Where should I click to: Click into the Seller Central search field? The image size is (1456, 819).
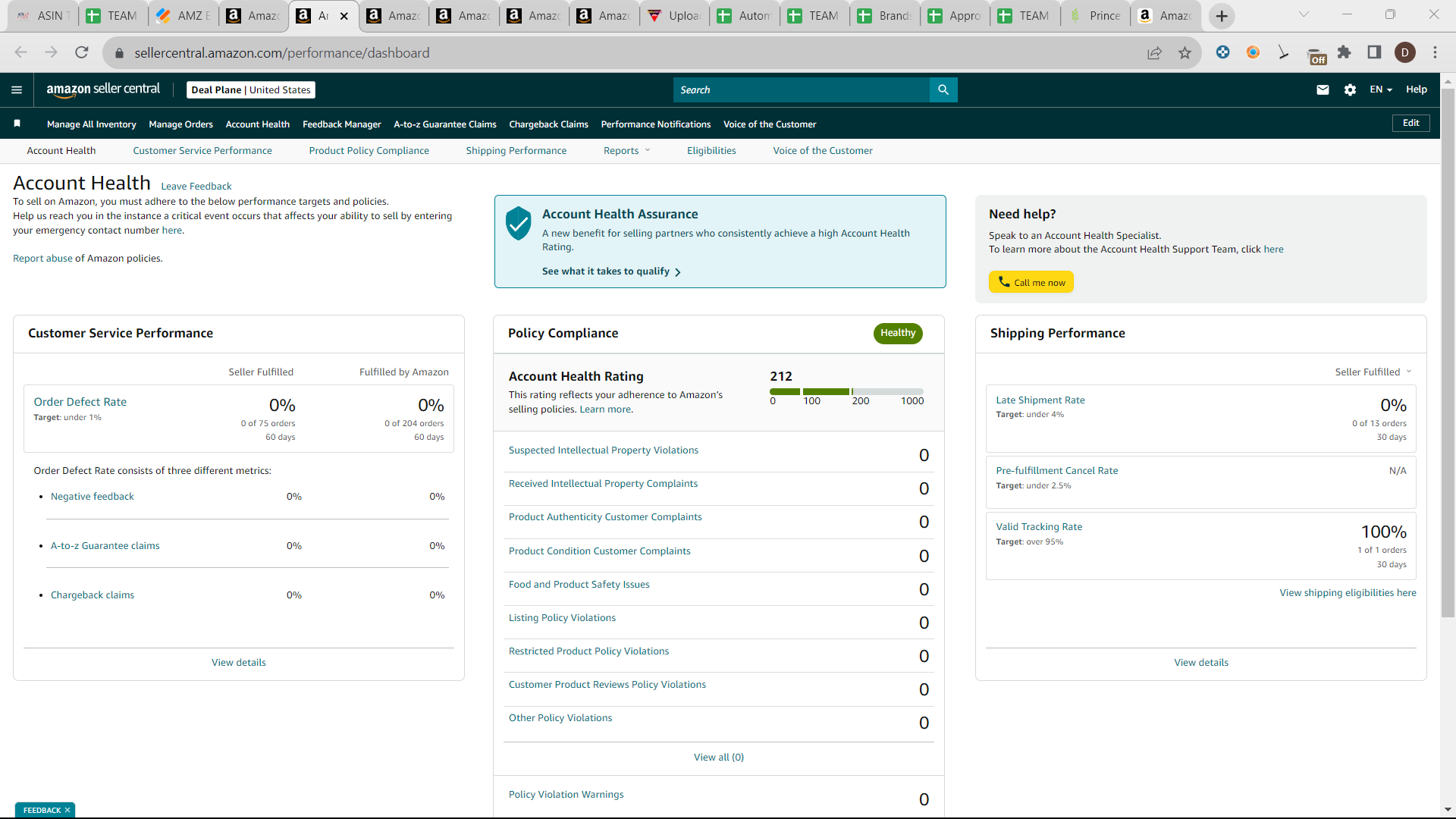802,89
